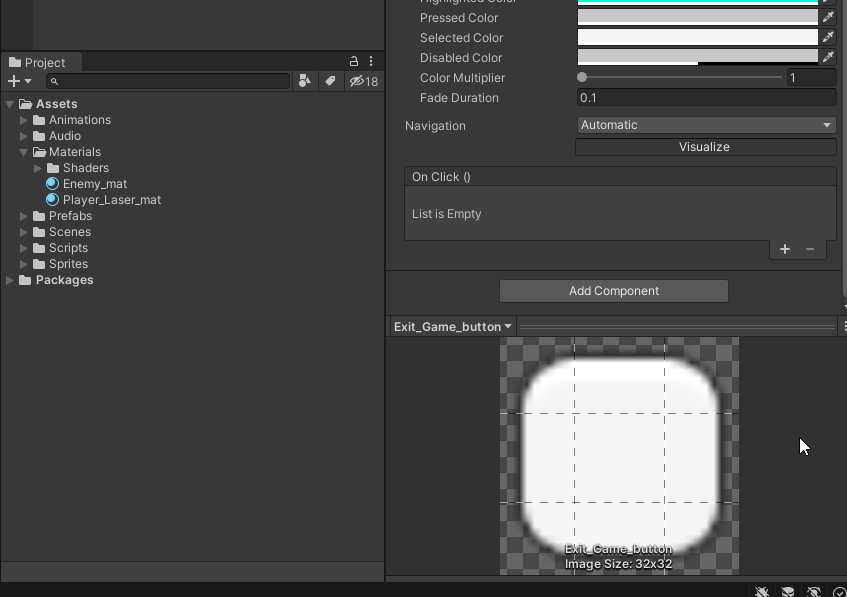
Task: Open the Exit_Game_button preview dropdown
Action: tap(453, 327)
